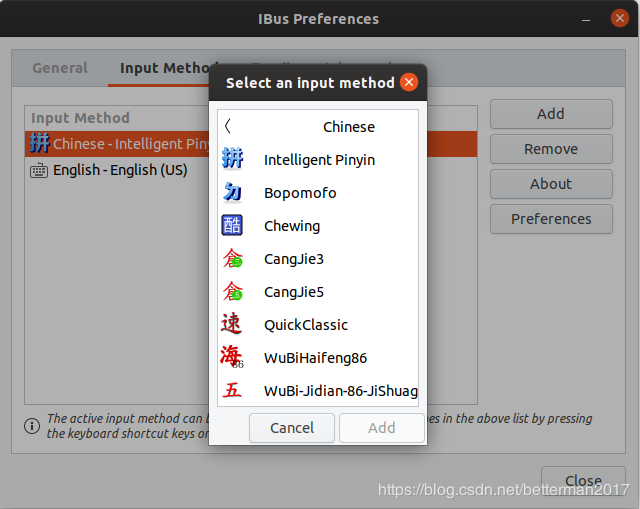Click the QuickClassic input method icon
640x509 pixels.
(232, 325)
